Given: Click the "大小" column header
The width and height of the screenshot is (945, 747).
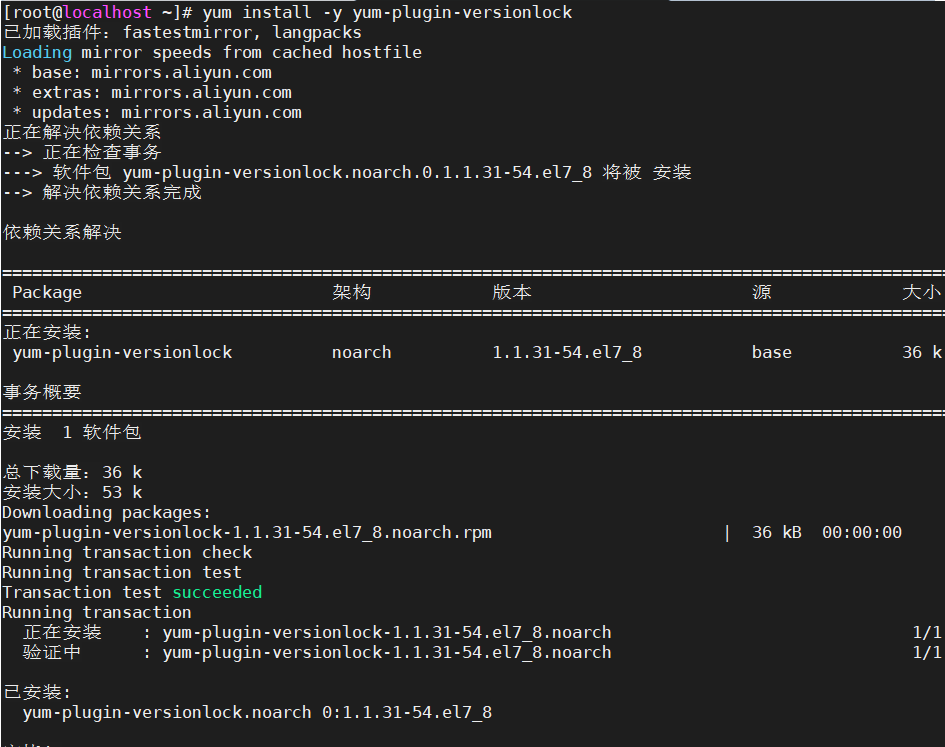Looking at the screenshot, I should tap(921, 292).
